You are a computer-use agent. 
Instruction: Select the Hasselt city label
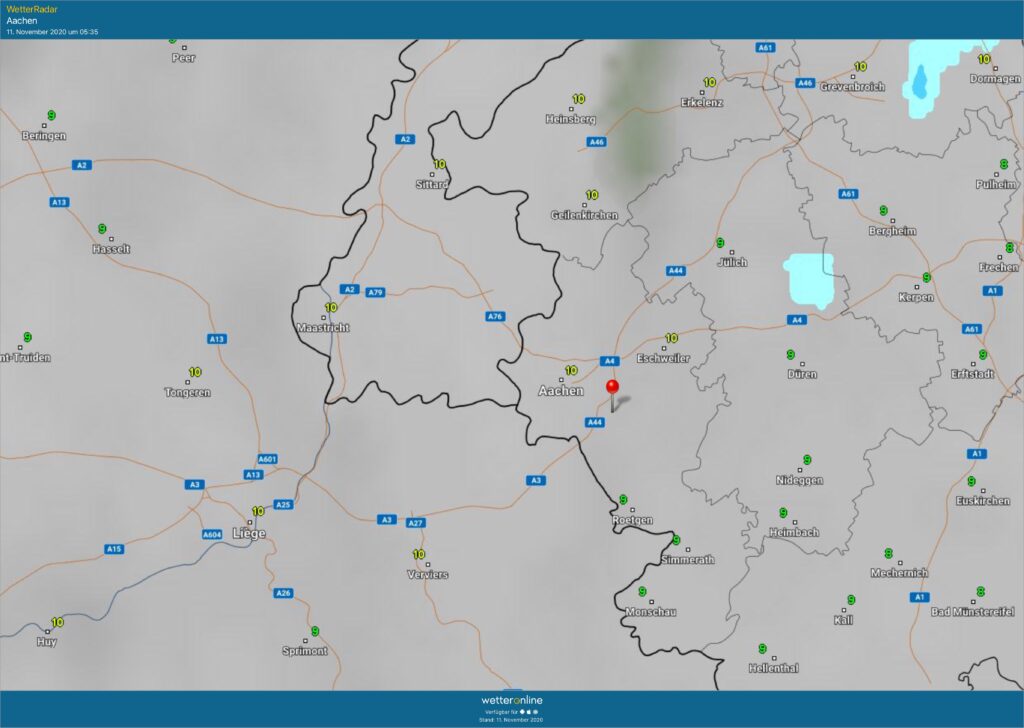112,249
